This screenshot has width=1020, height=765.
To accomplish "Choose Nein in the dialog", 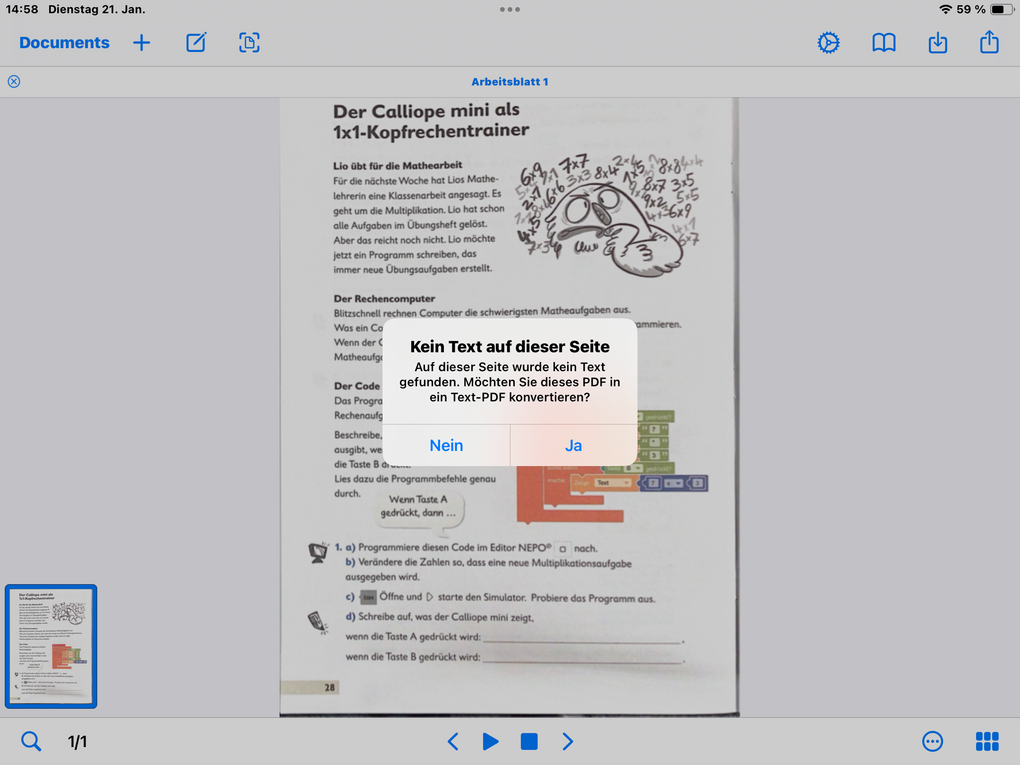I will (446, 446).
